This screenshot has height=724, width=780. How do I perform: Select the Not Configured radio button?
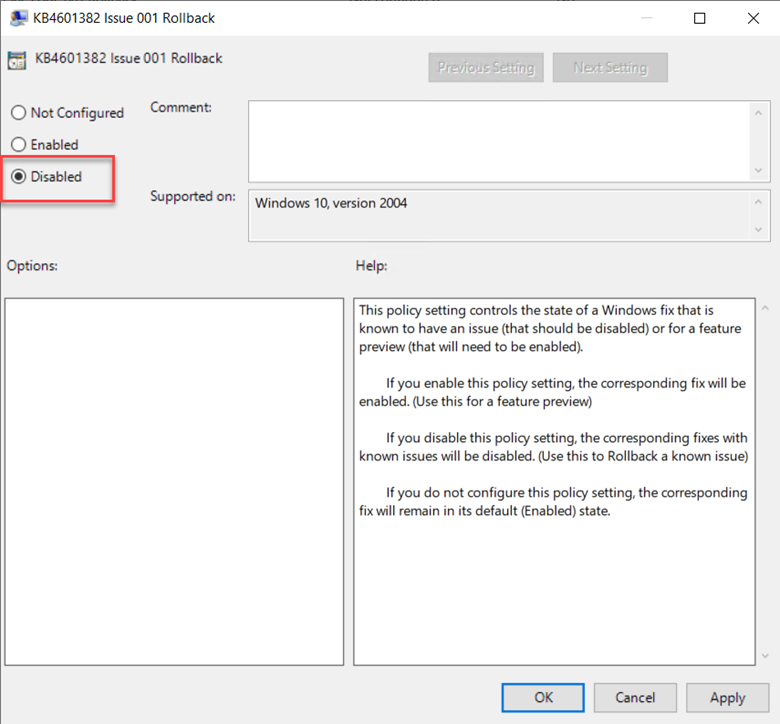(x=67, y=113)
